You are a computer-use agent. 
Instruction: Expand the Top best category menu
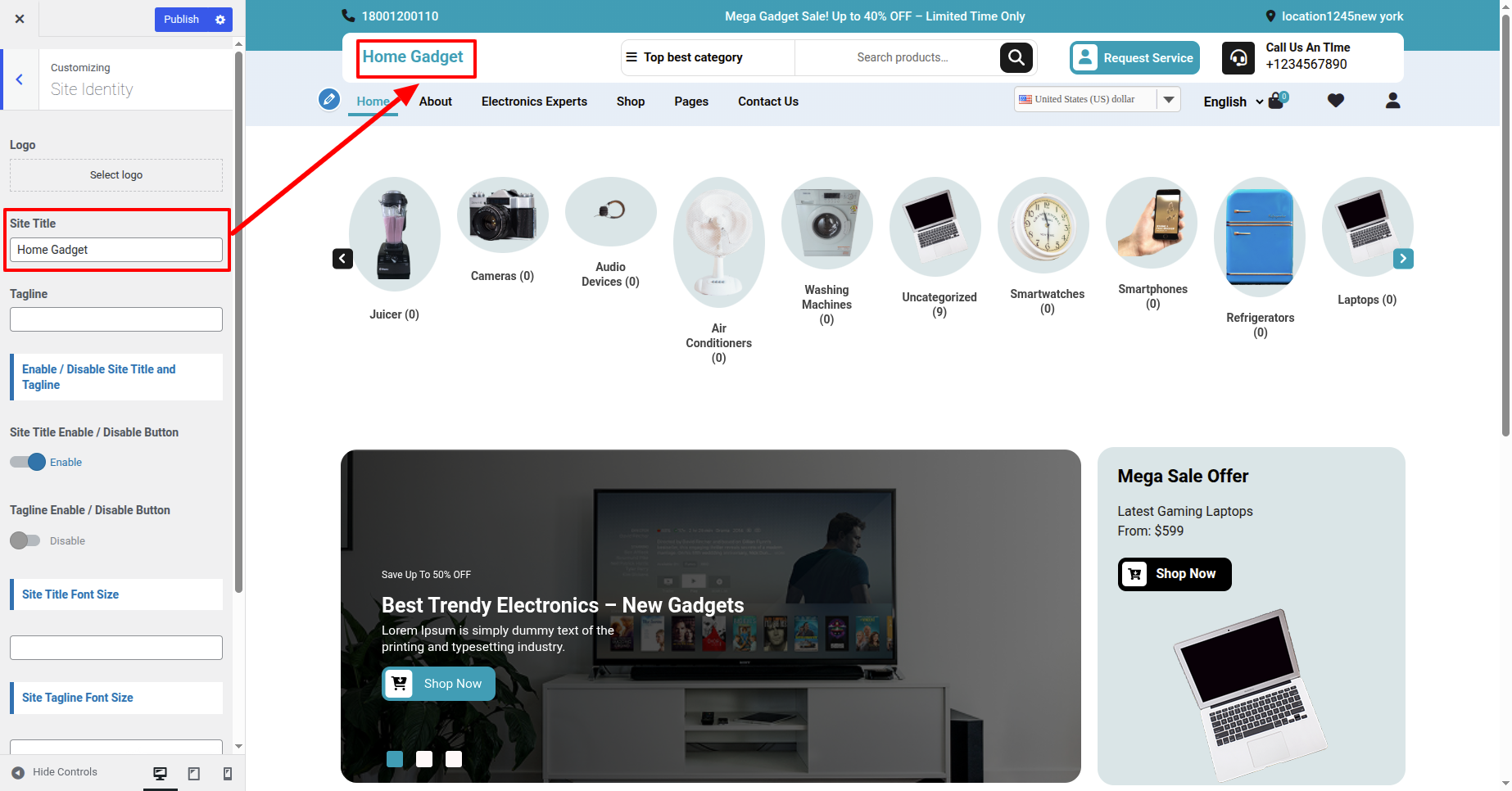[685, 57]
